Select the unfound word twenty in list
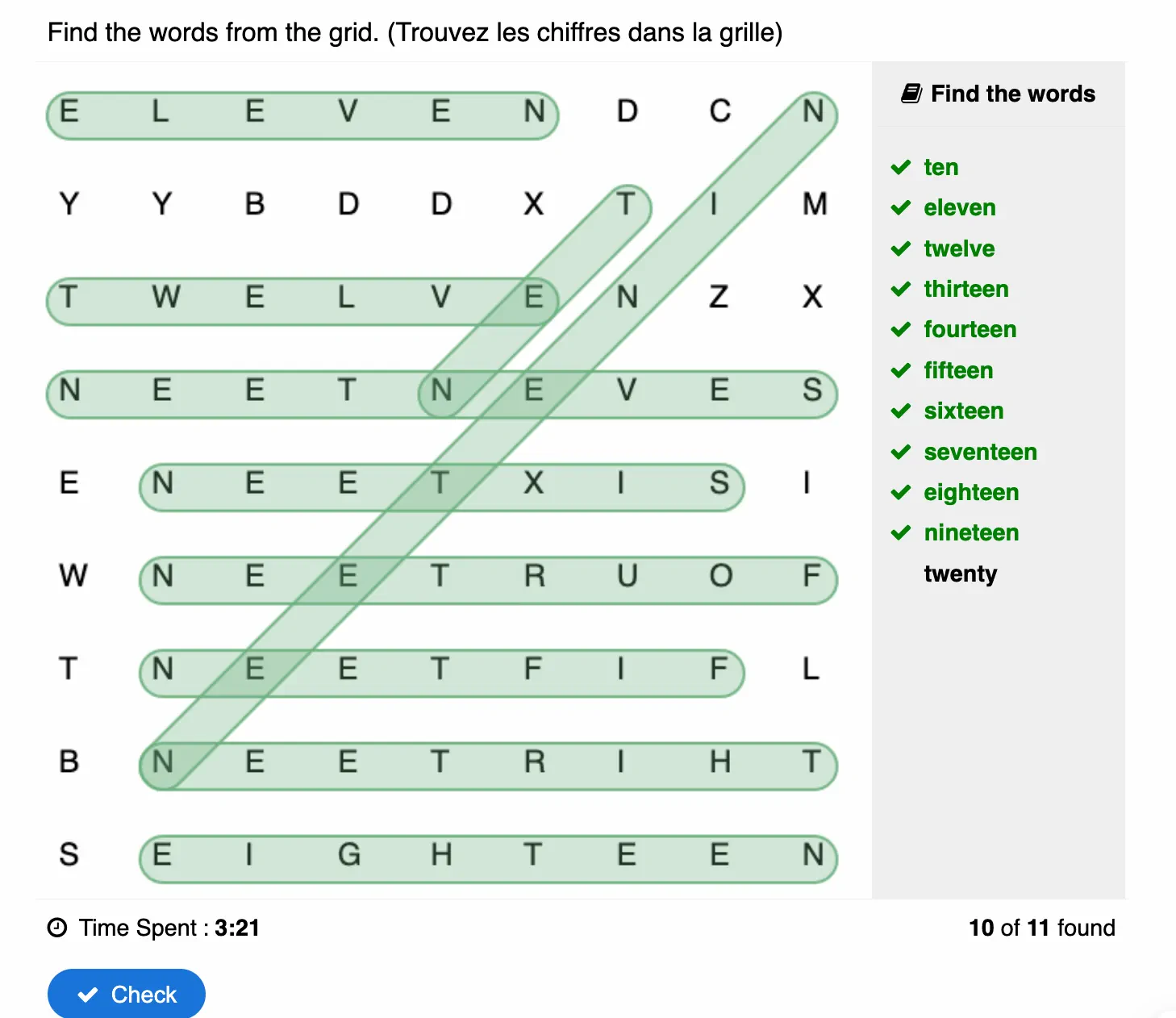 [960, 574]
